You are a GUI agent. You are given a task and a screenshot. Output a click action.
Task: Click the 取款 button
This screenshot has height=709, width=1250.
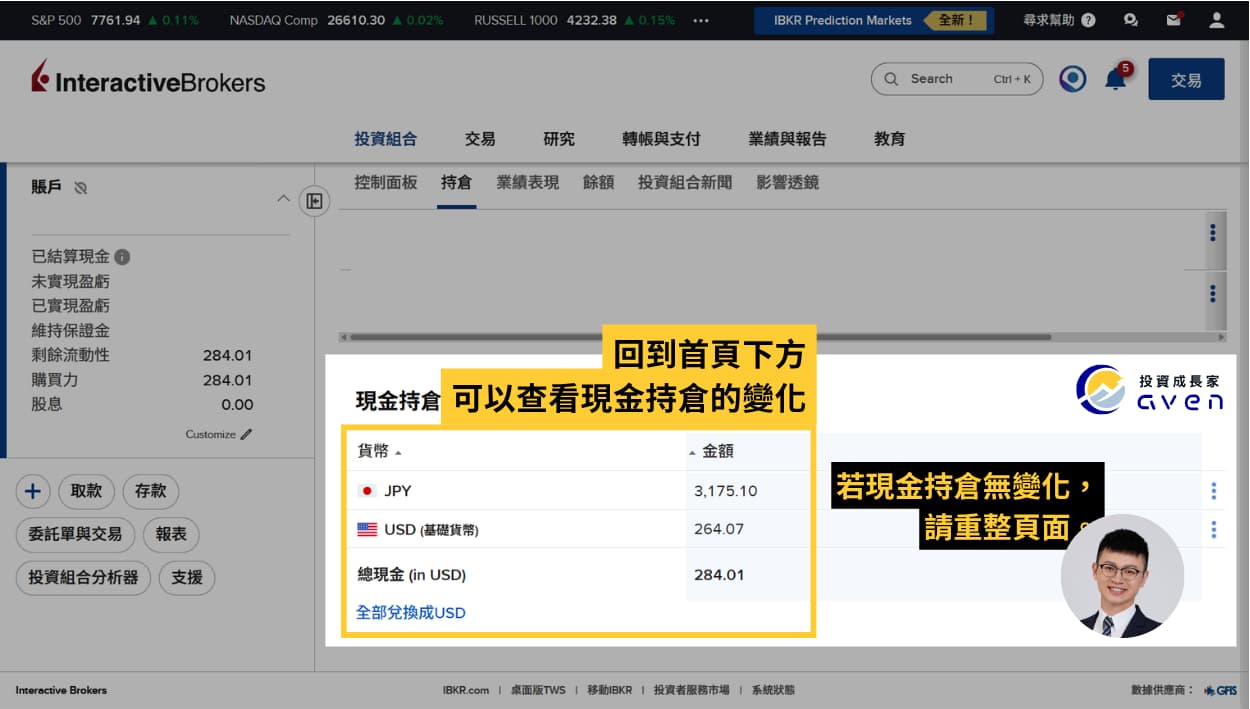coord(87,491)
